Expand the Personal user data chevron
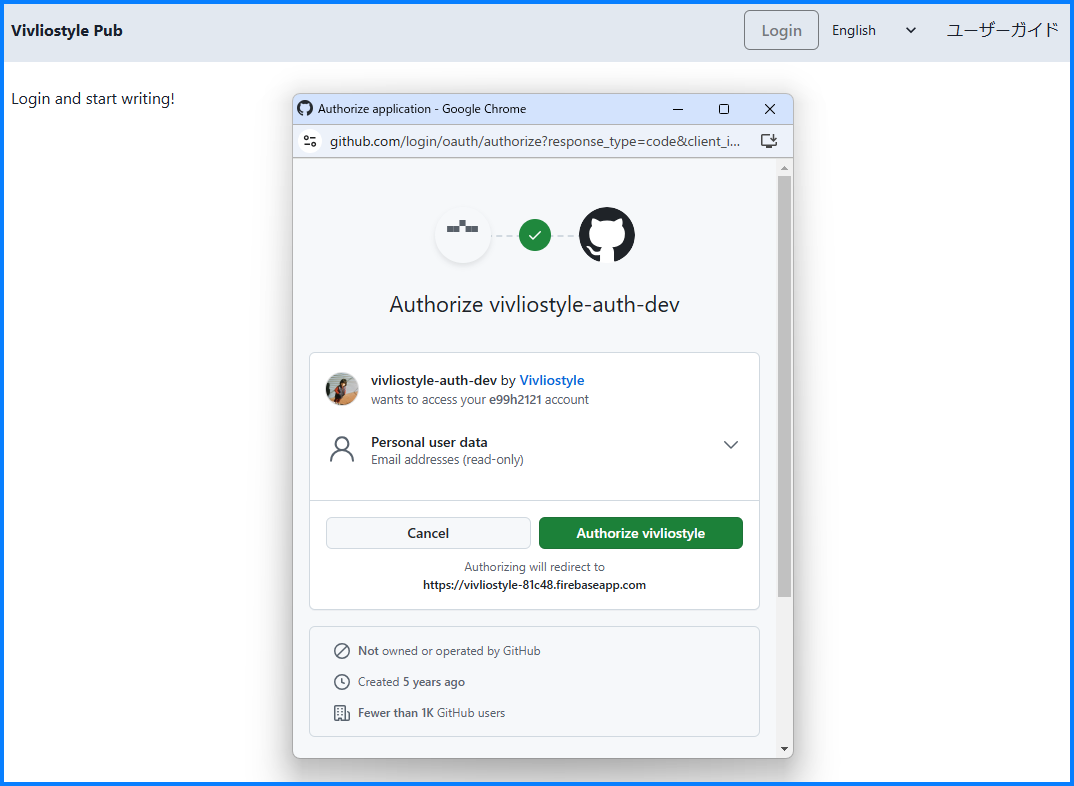The height and width of the screenshot is (786, 1074). (x=731, y=444)
